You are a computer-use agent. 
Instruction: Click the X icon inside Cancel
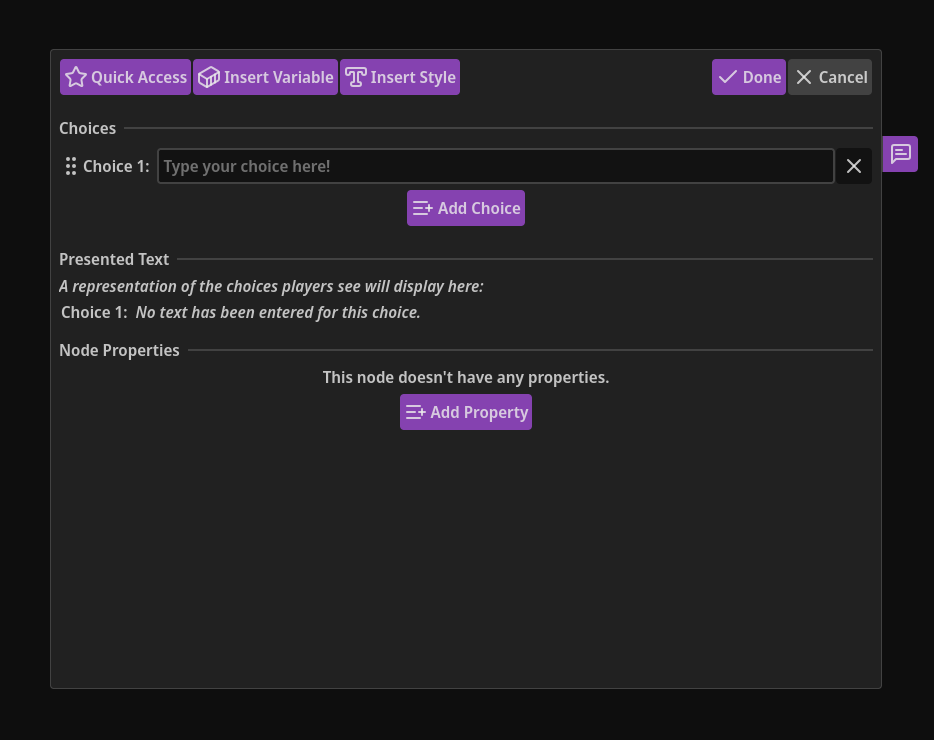tap(804, 76)
